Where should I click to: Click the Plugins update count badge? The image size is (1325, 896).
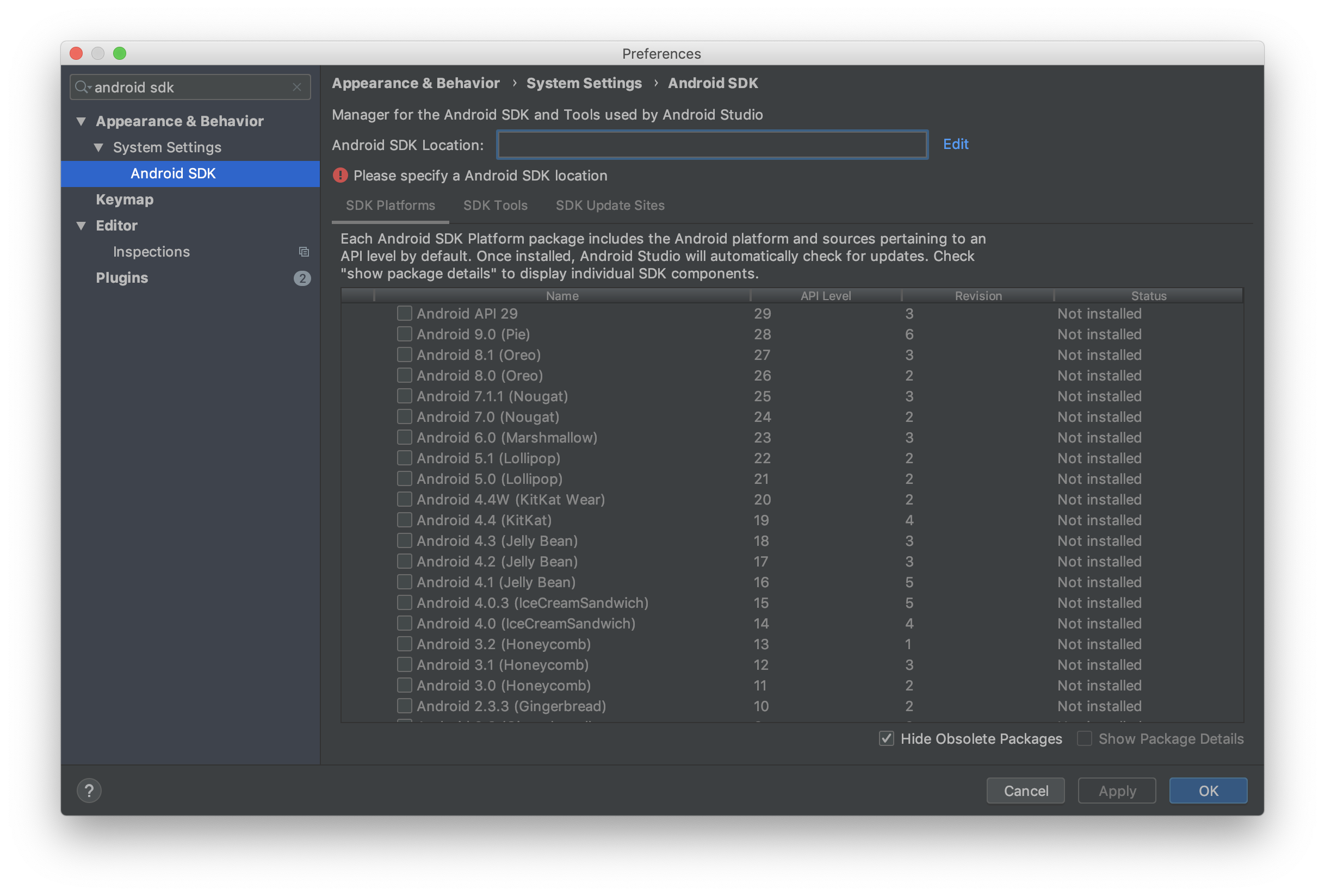click(301, 278)
